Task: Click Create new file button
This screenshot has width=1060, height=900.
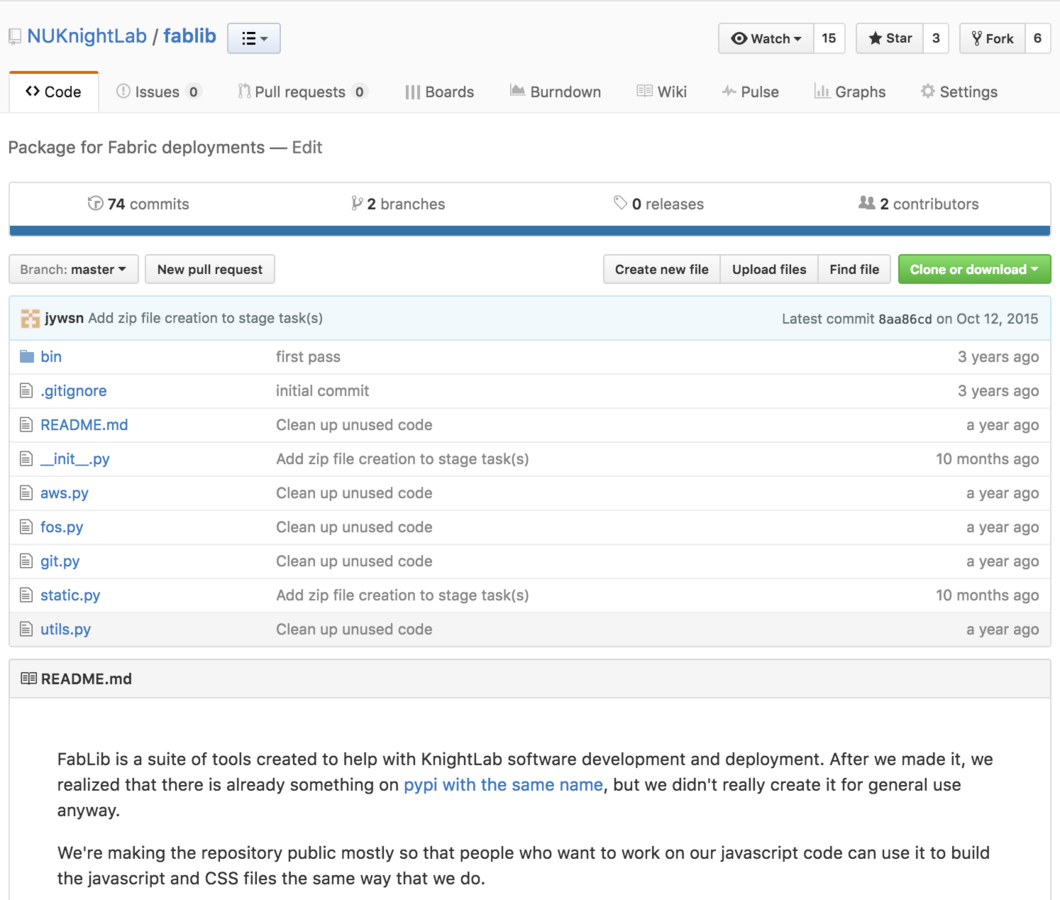Action: tap(662, 269)
